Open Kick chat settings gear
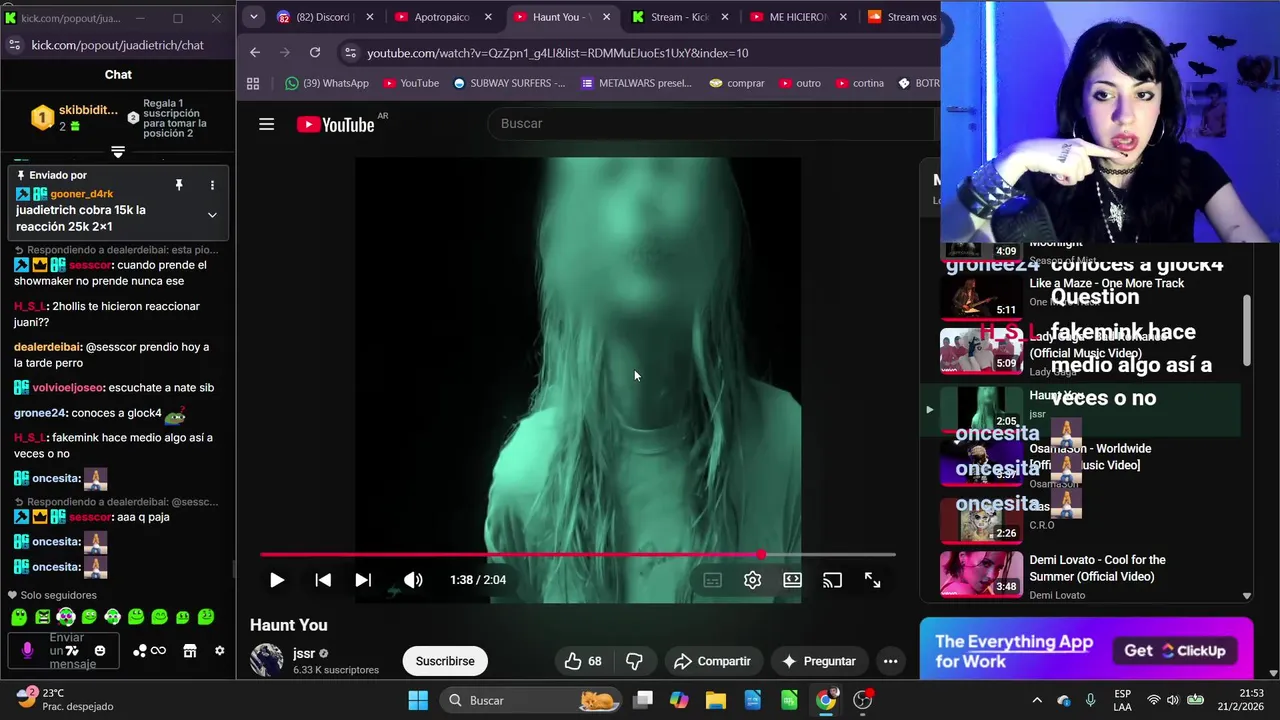The image size is (1280, 720). (x=220, y=651)
